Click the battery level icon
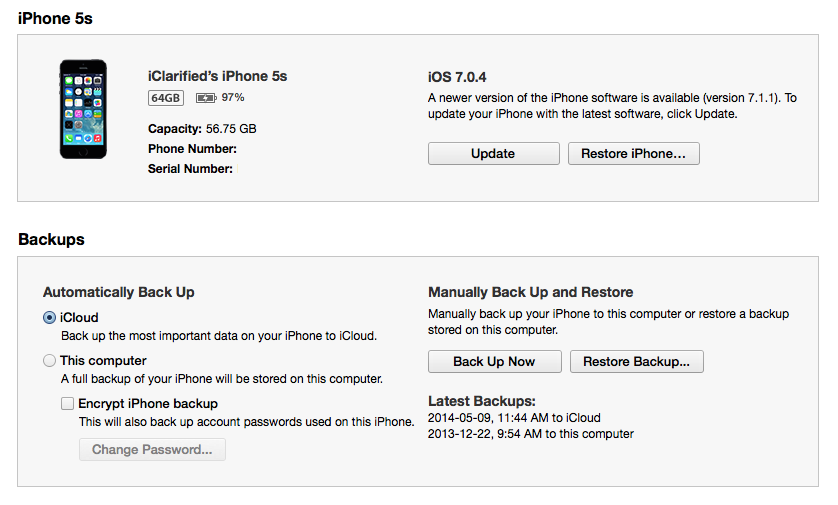This screenshot has width=838, height=505. tap(206, 98)
